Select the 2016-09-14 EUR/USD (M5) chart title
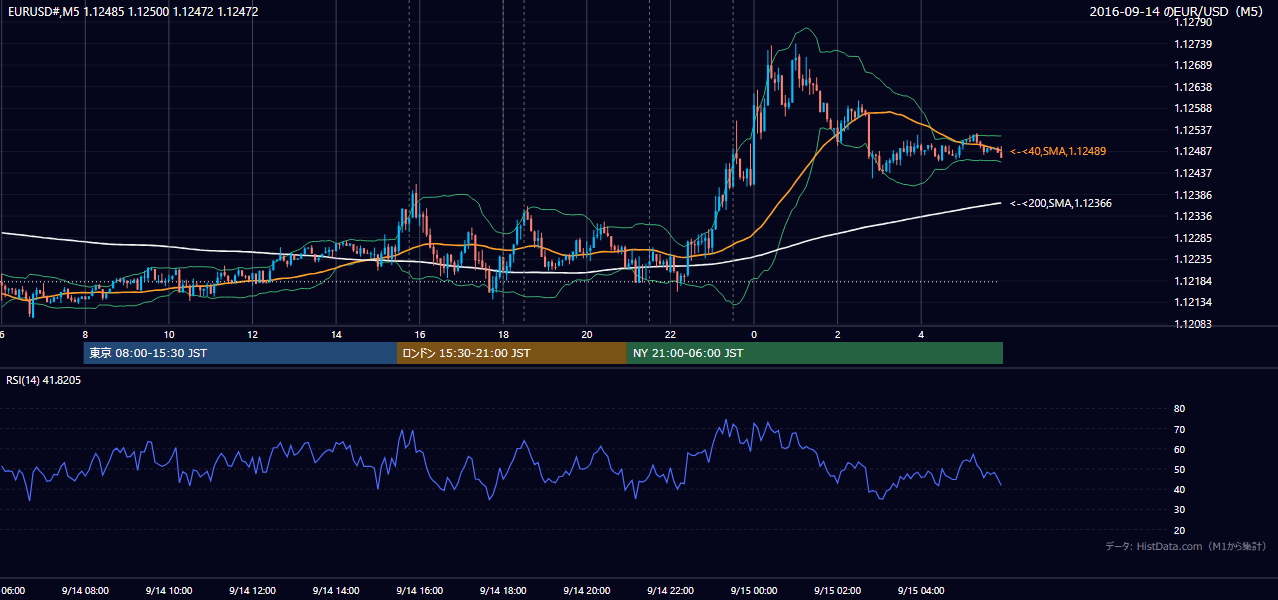Viewport: 1278px width, 600px height. pyautogui.click(x=1176, y=12)
